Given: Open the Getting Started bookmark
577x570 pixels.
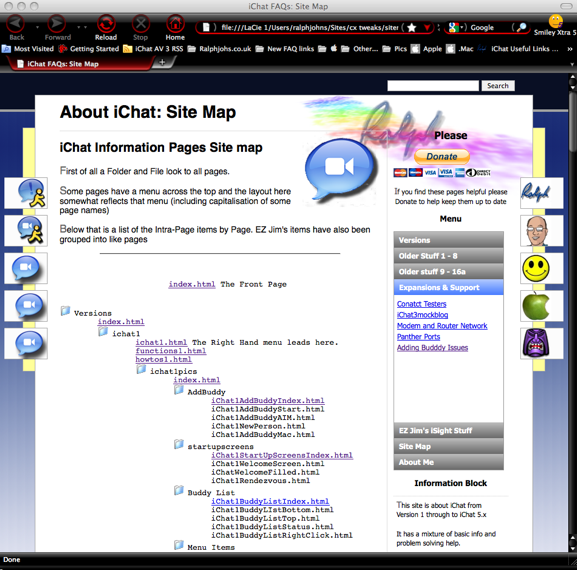Looking at the screenshot, I should pos(89,49).
